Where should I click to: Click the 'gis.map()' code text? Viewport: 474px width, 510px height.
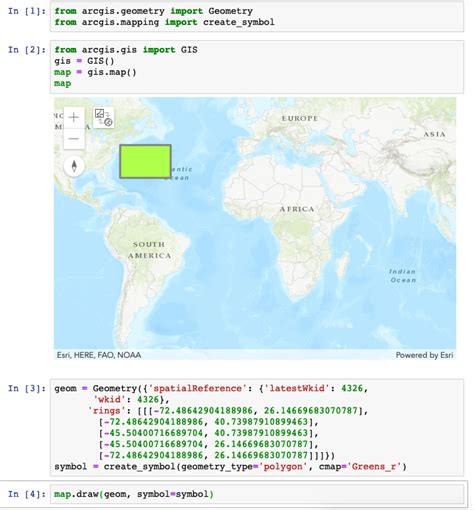[112, 72]
